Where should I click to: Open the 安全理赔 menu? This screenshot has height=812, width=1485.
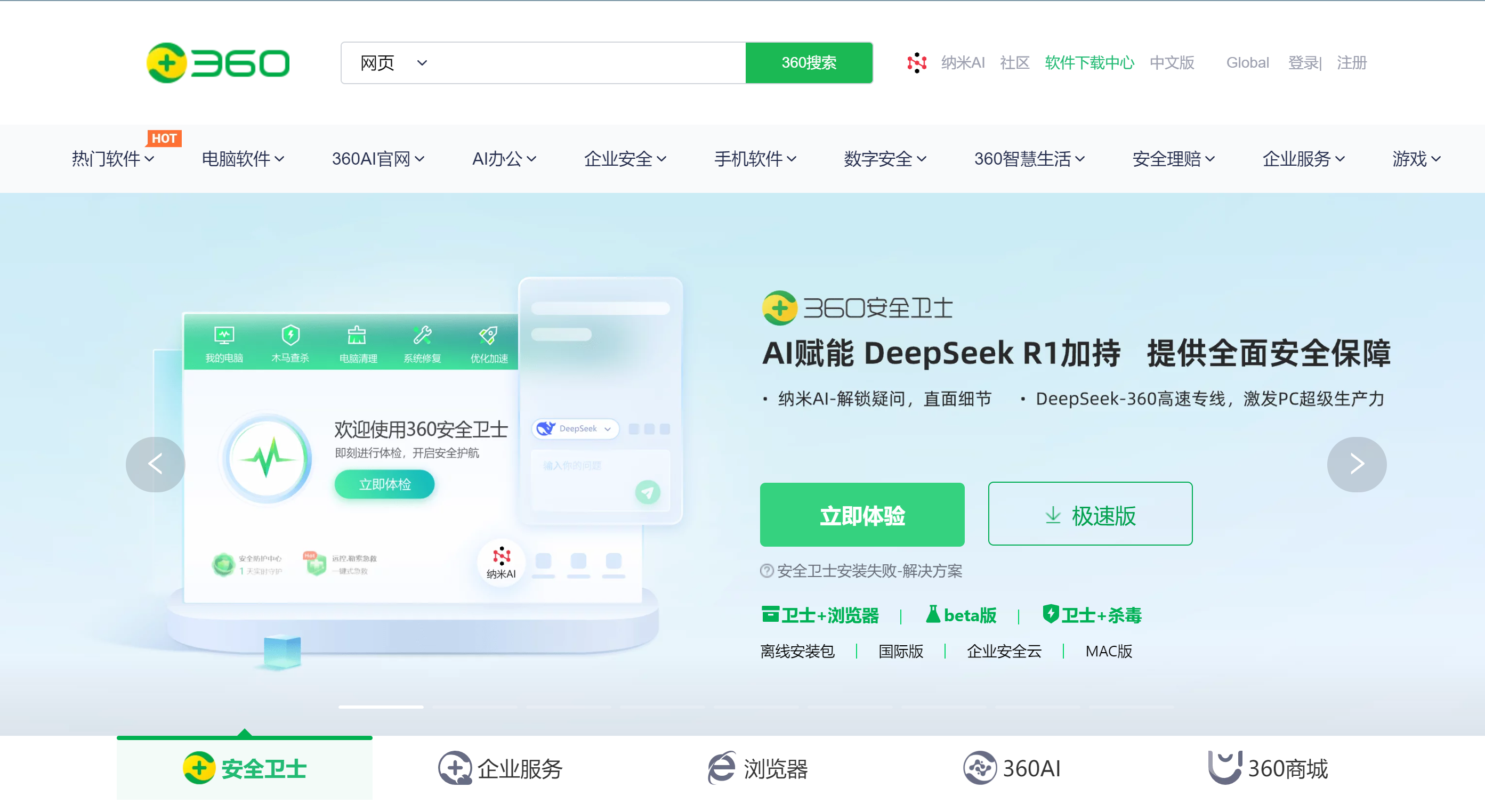1174,158
